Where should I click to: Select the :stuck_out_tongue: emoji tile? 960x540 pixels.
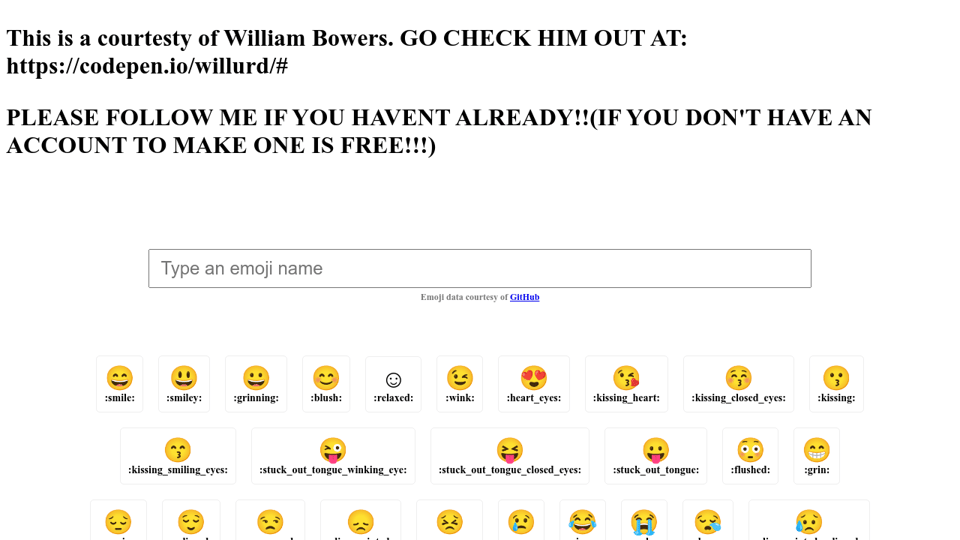coord(656,456)
